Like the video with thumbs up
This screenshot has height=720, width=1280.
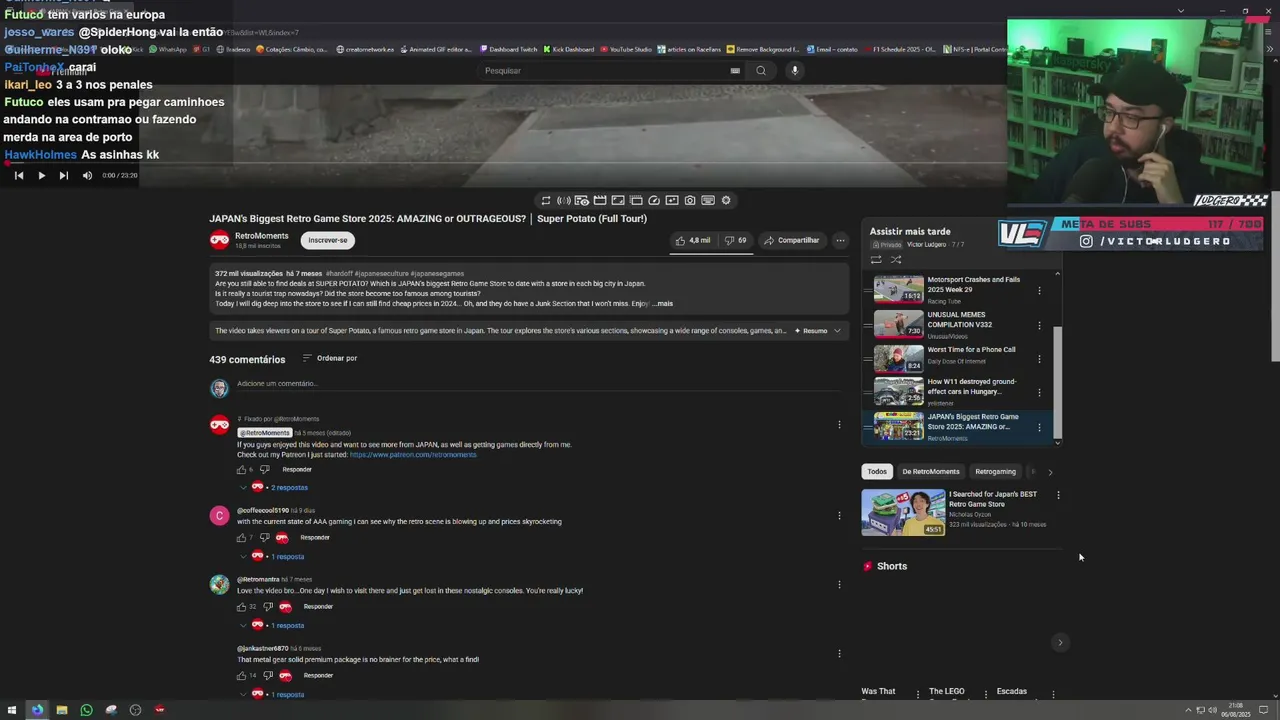coord(693,240)
